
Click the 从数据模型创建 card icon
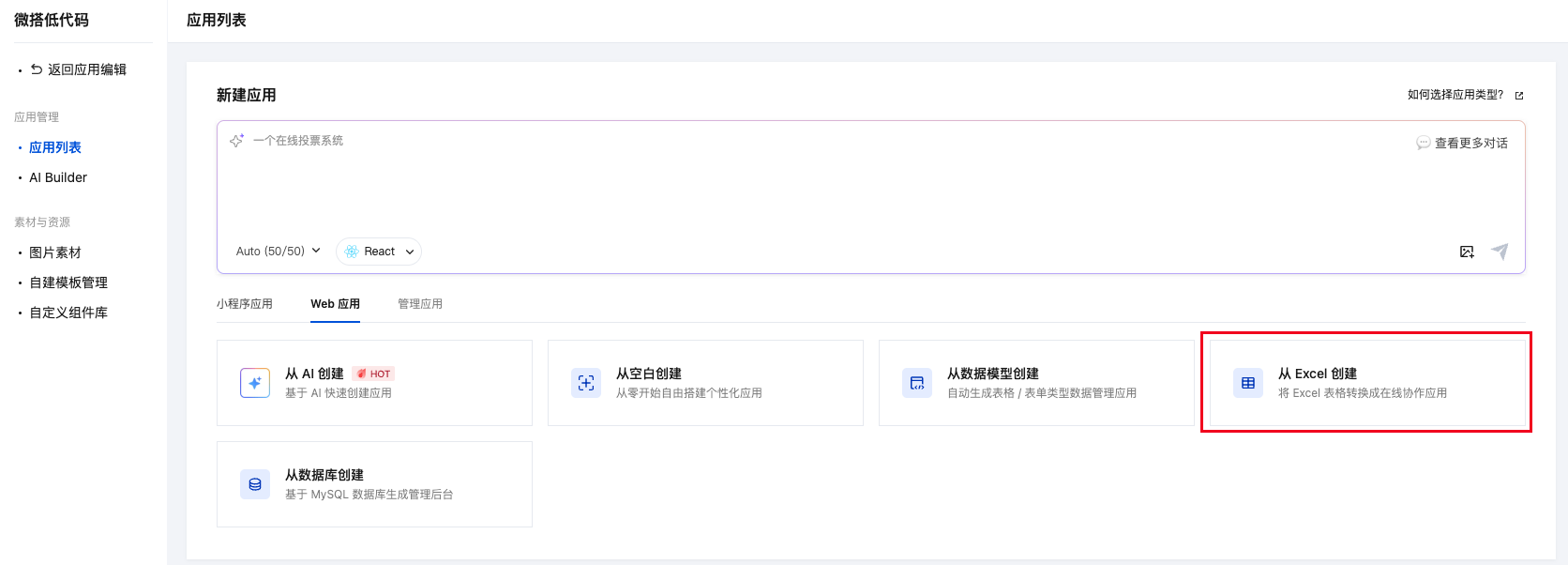(x=917, y=383)
